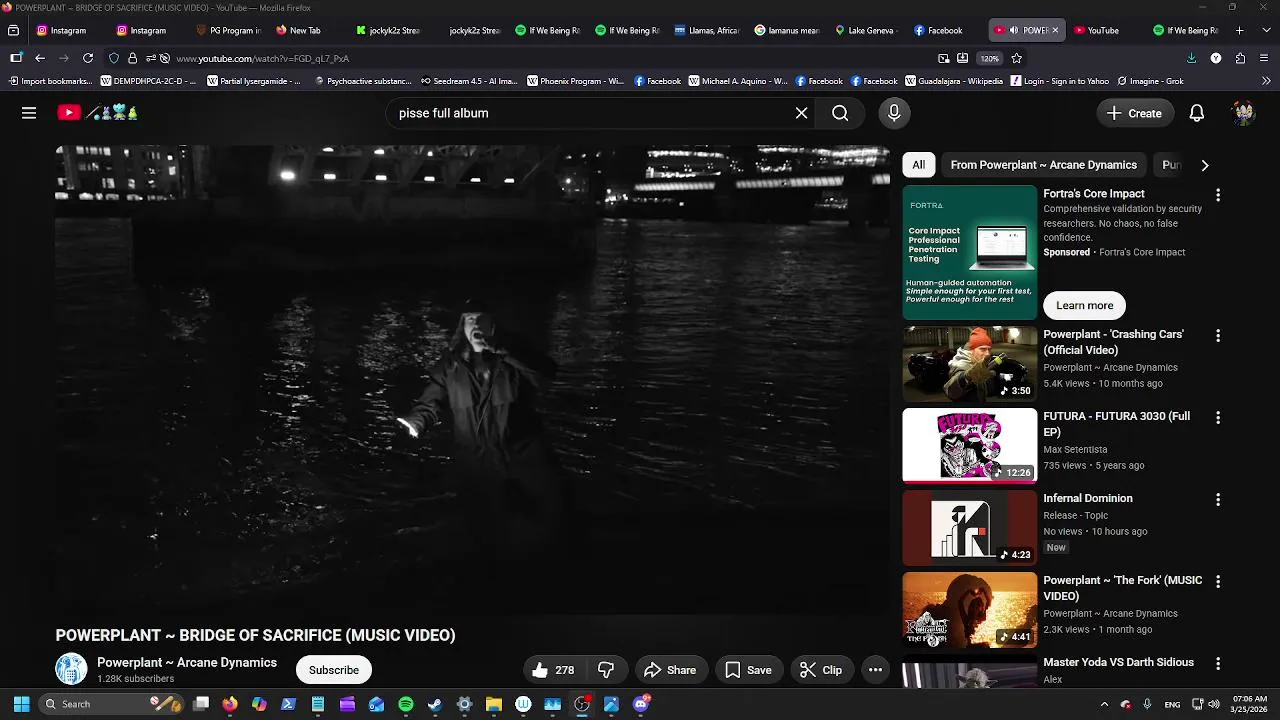Open the Windows taskbar Search box
1280x720 pixels.
point(110,704)
